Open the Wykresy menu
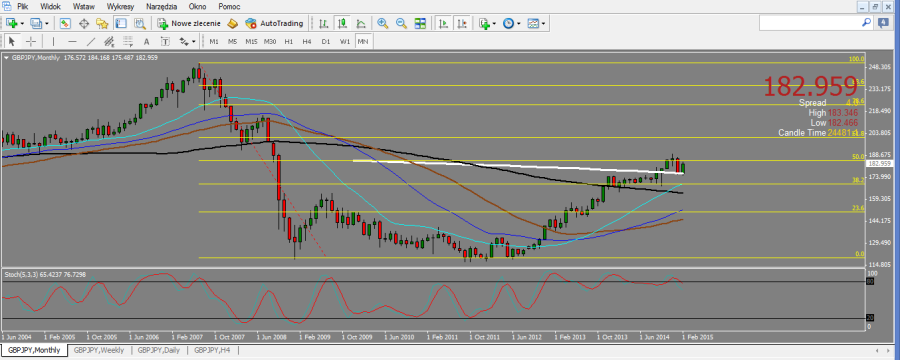 pos(121,7)
